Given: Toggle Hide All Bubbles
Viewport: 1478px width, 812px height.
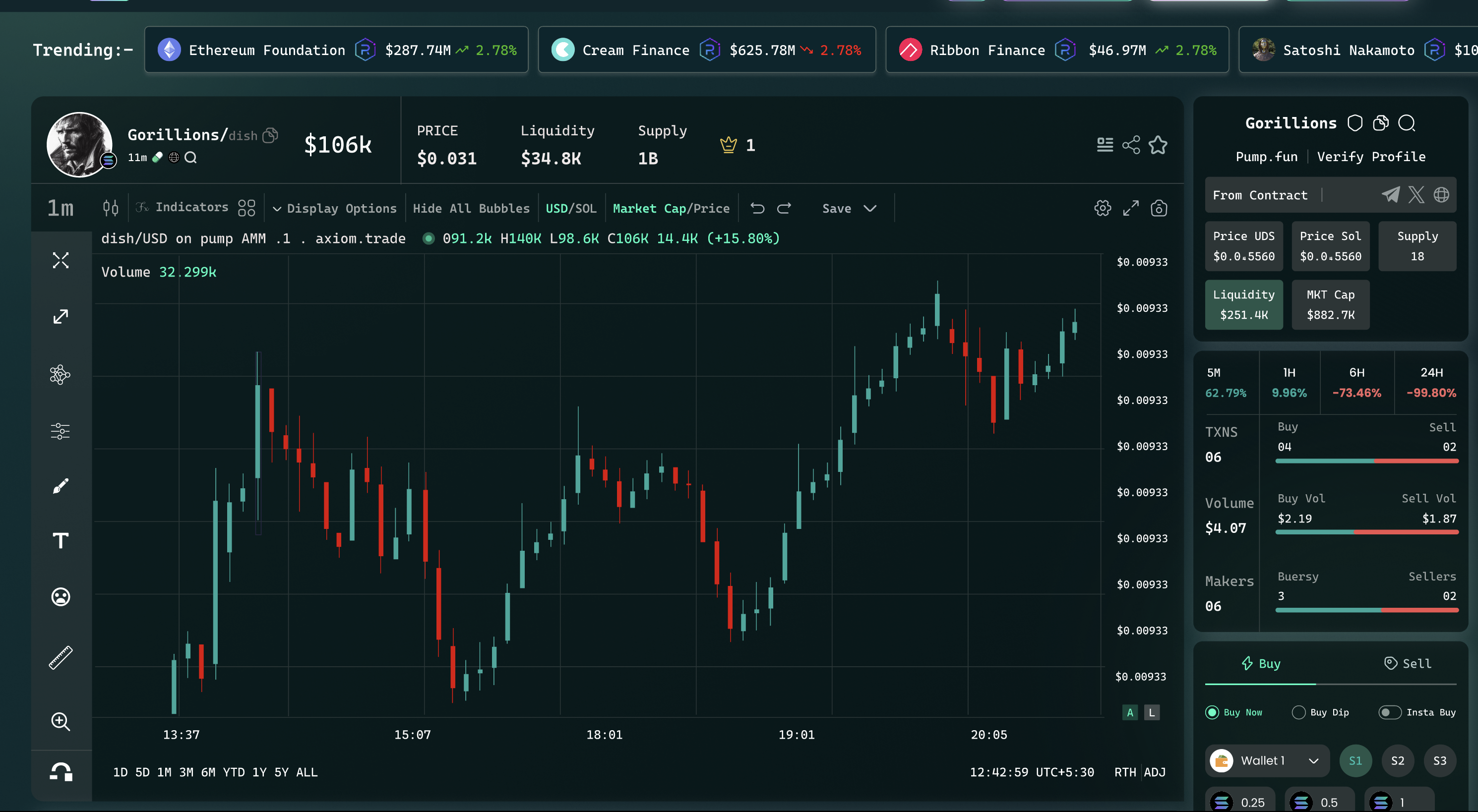Looking at the screenshot, I should click(471, 208).
